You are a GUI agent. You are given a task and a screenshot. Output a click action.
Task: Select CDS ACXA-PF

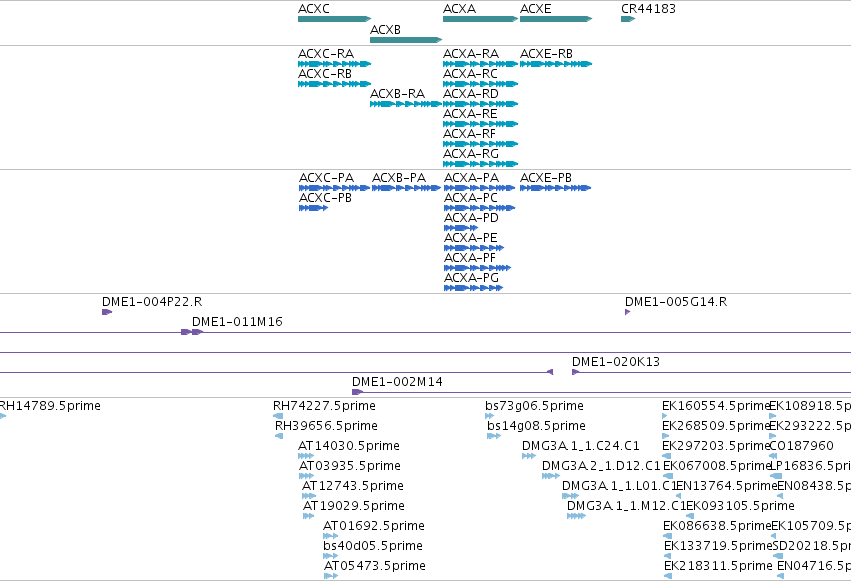click(477, 268)
